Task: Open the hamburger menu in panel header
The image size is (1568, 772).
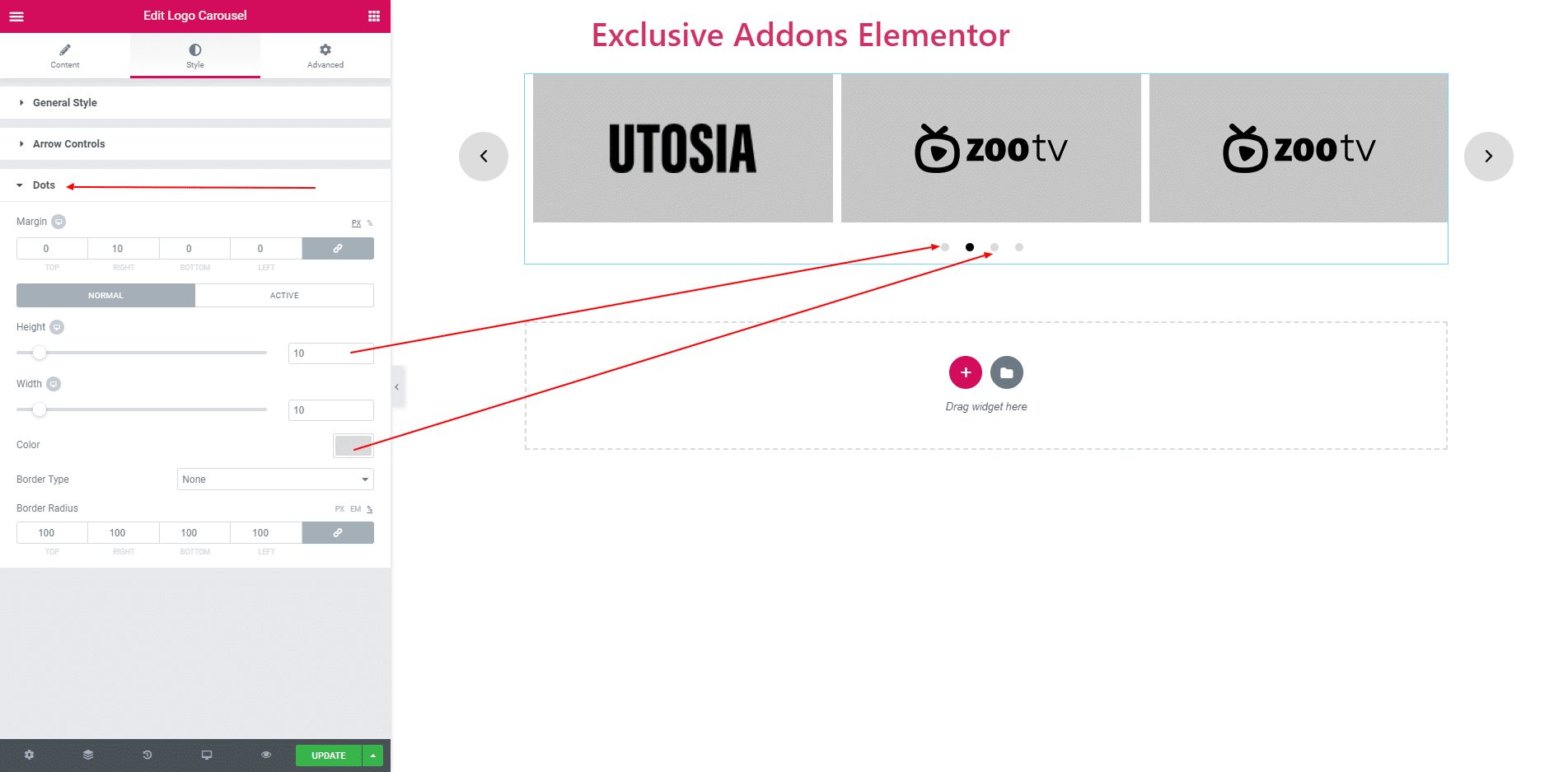Action: pos(16,16)
